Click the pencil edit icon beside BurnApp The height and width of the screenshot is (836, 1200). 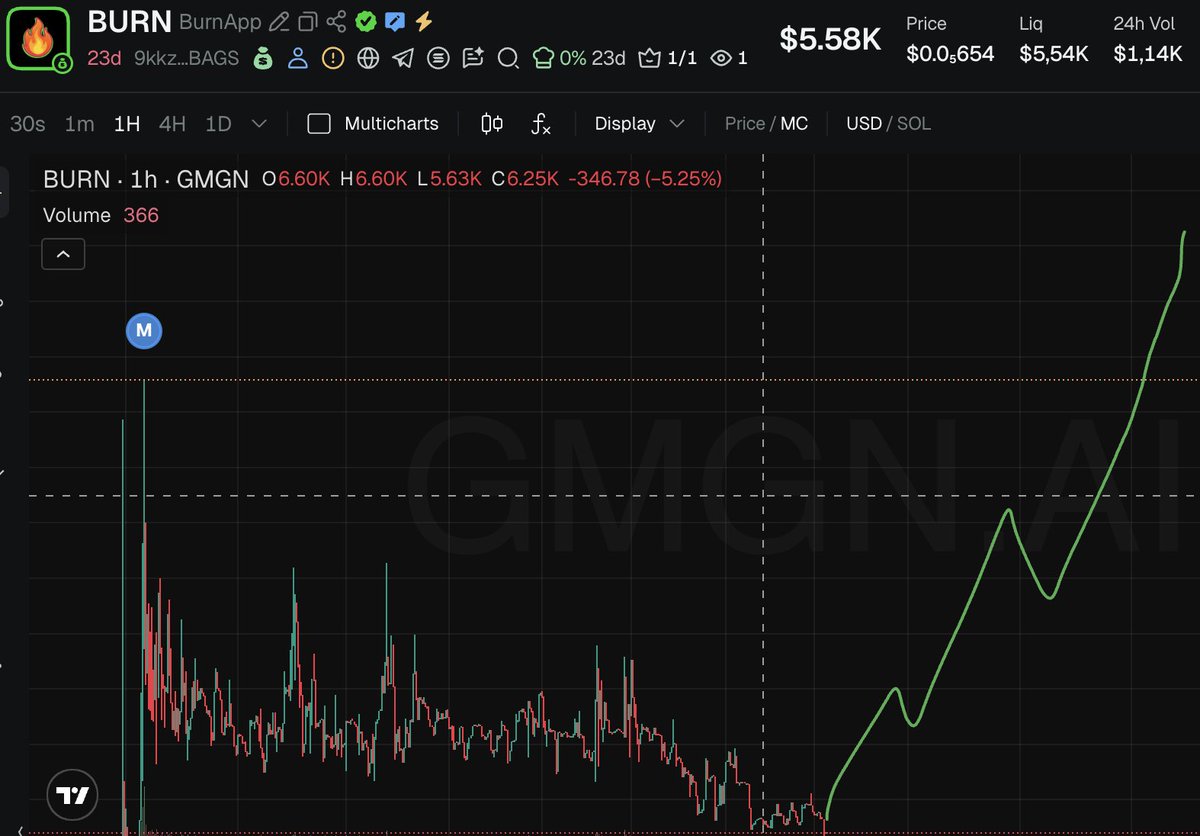pos(280,21)
